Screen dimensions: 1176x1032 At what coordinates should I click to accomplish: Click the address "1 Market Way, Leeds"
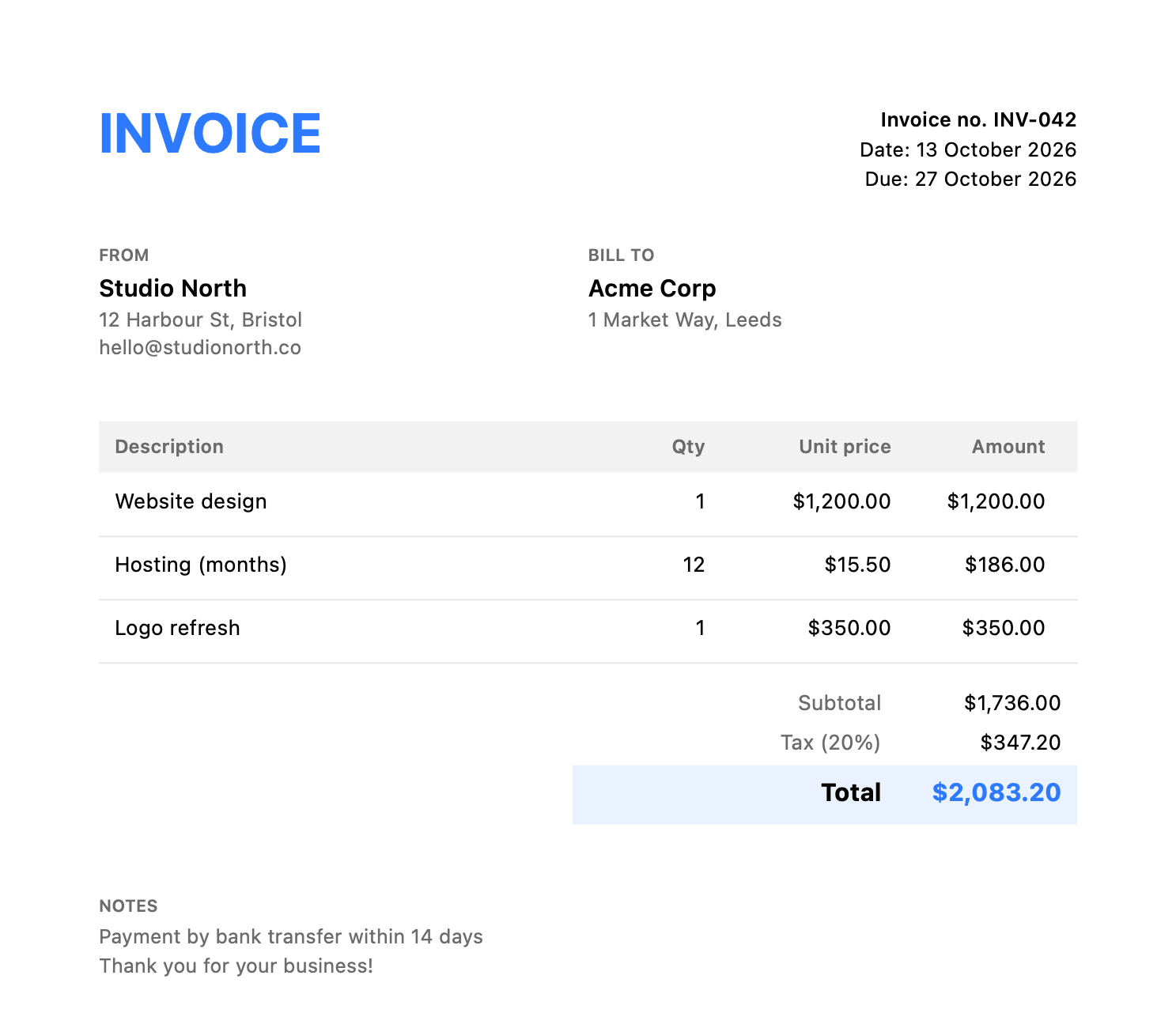click(685, 319)
